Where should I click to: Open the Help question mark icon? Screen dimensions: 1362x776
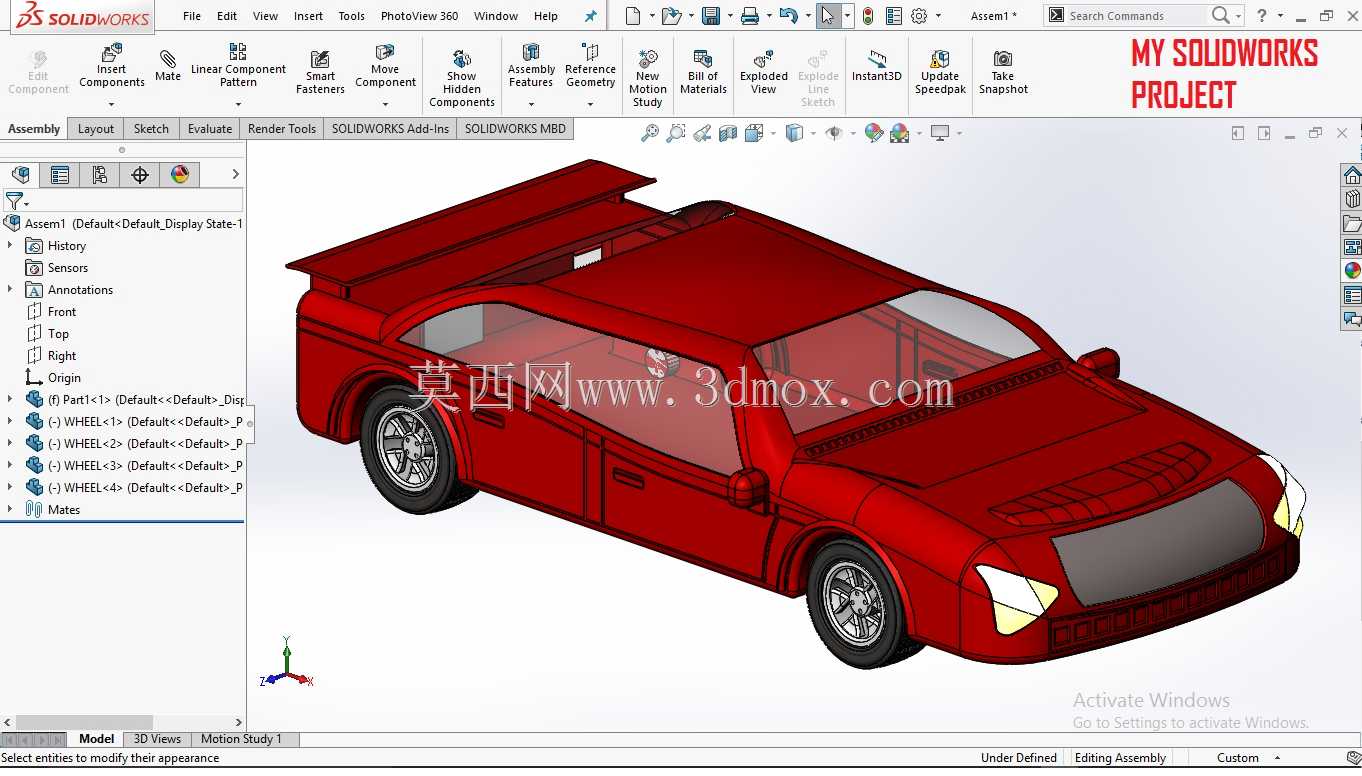tap(1261, 16)
